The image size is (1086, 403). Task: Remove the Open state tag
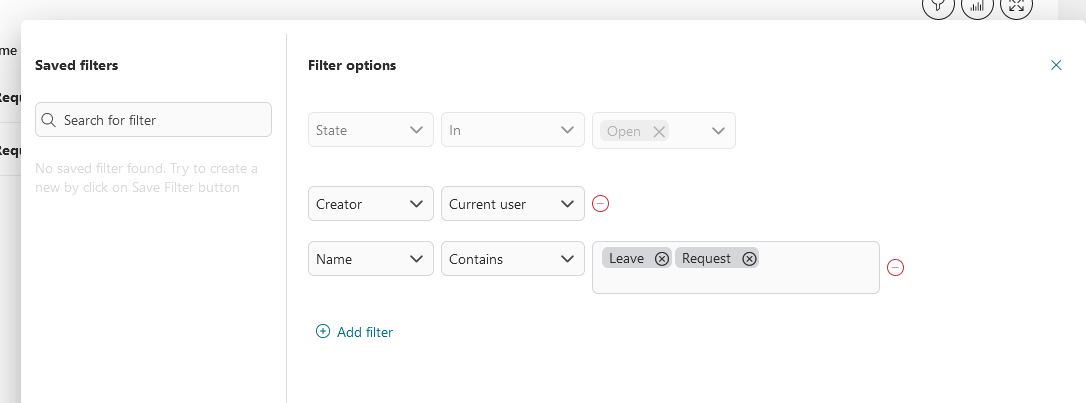point(659,132)
